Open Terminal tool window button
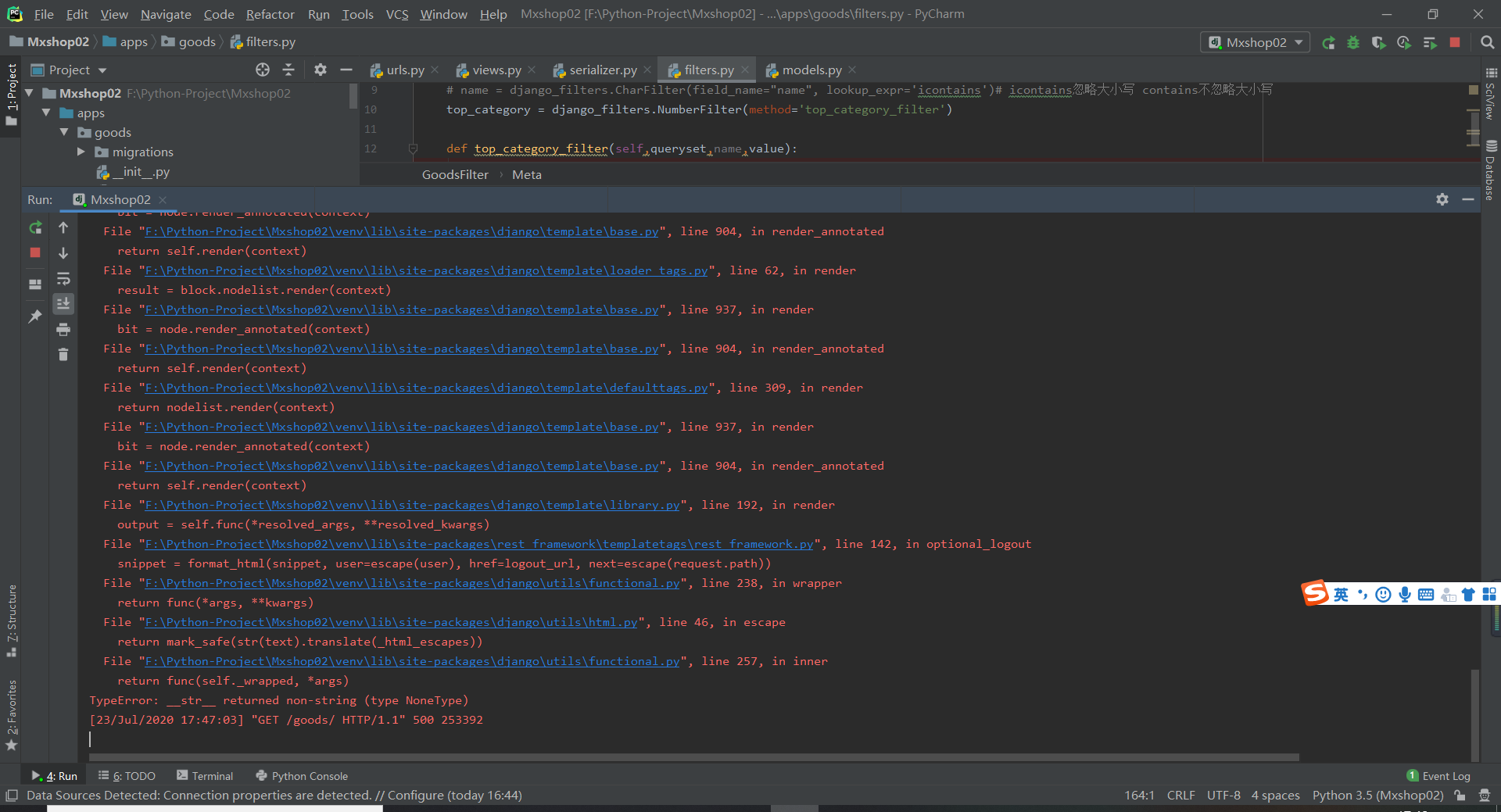Screen dimensions: 1501x812 click(205, 776)
